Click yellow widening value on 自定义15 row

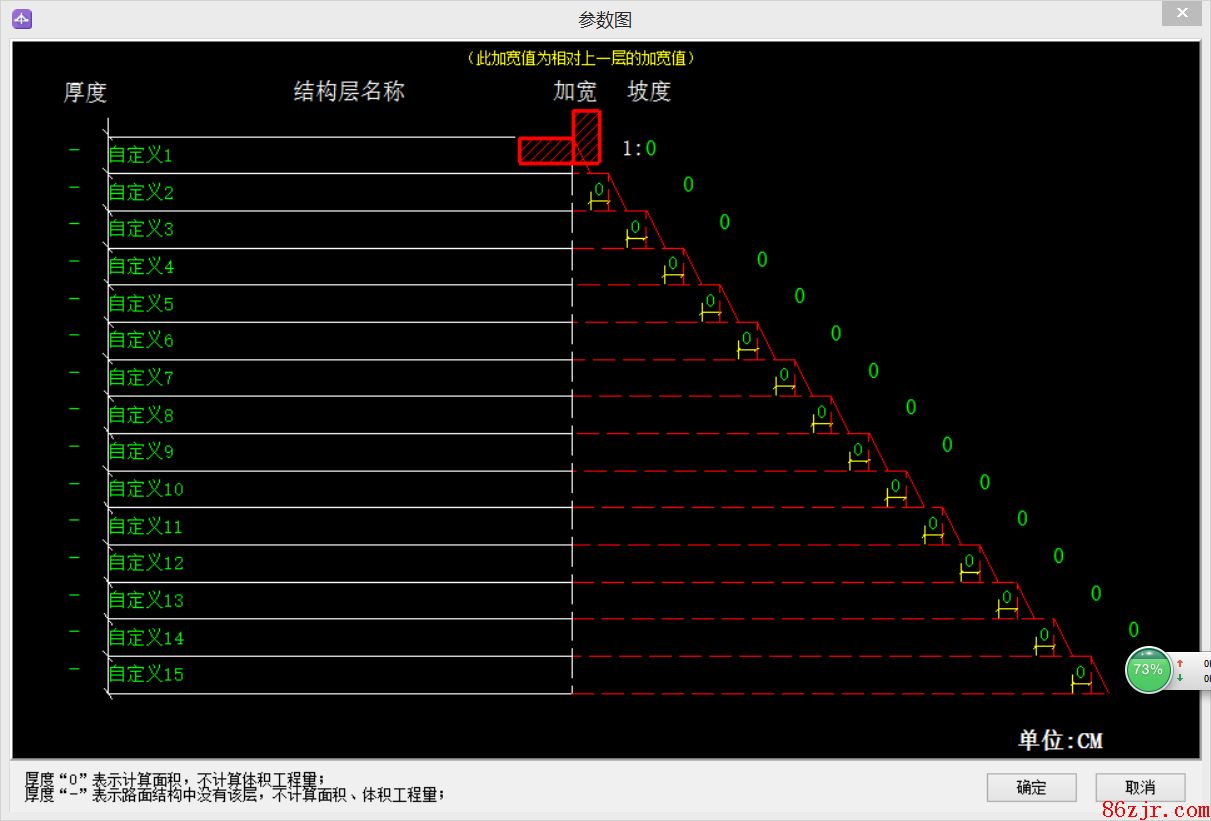point(1080,672)
